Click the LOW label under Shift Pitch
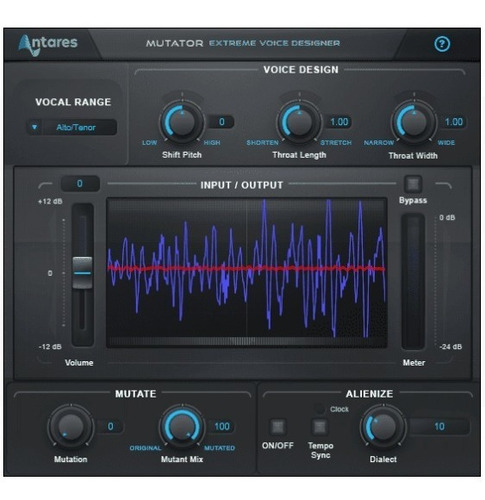 pos(149,143)
